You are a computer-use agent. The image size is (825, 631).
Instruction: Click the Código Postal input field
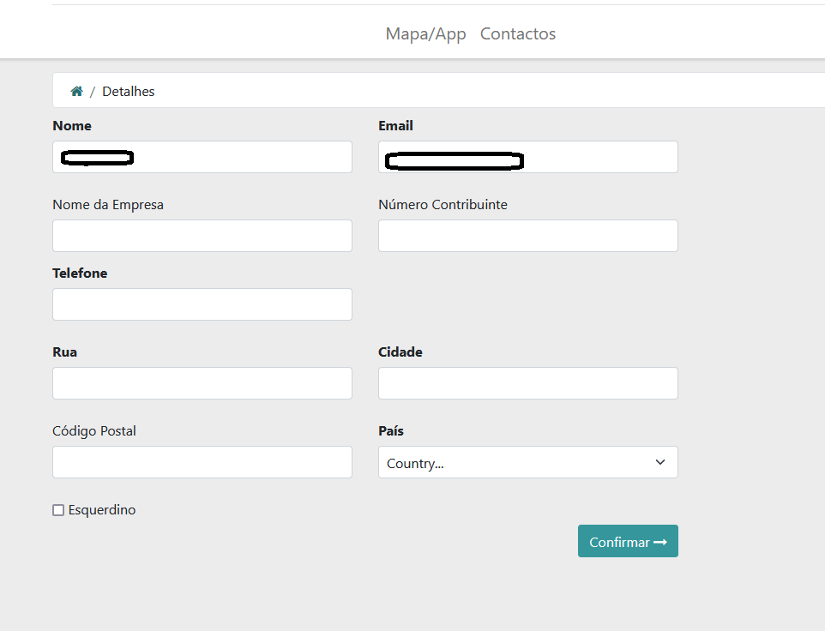202,463
